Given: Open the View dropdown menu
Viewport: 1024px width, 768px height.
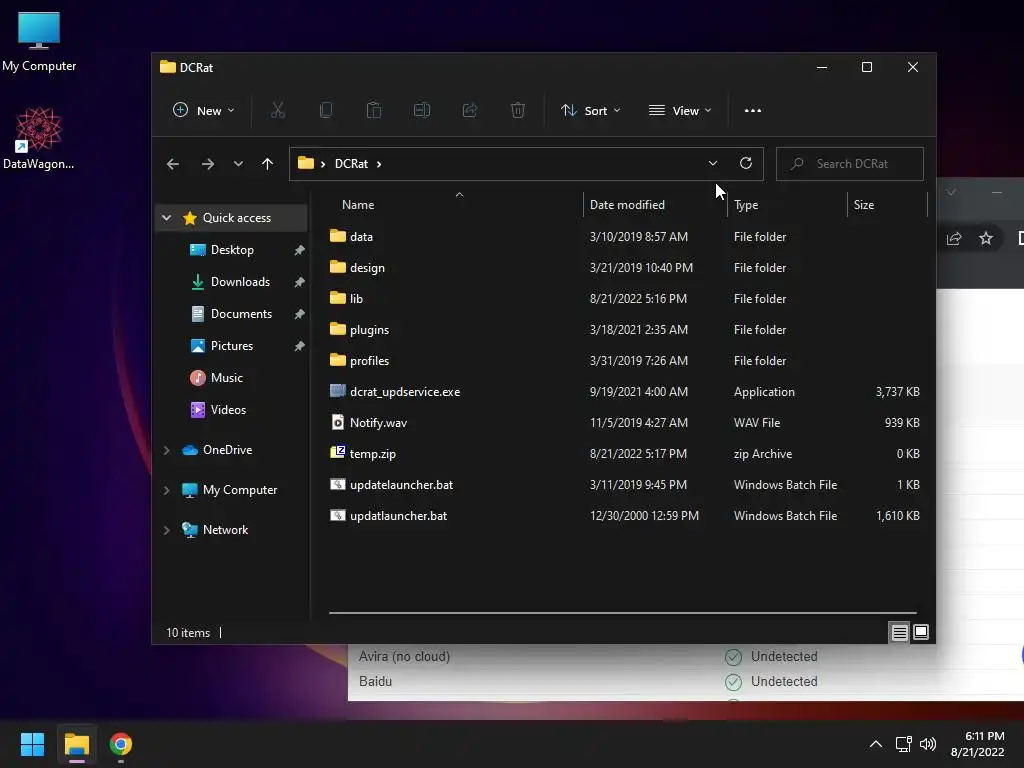Looking at the screenshot, I should click(680, 110).
